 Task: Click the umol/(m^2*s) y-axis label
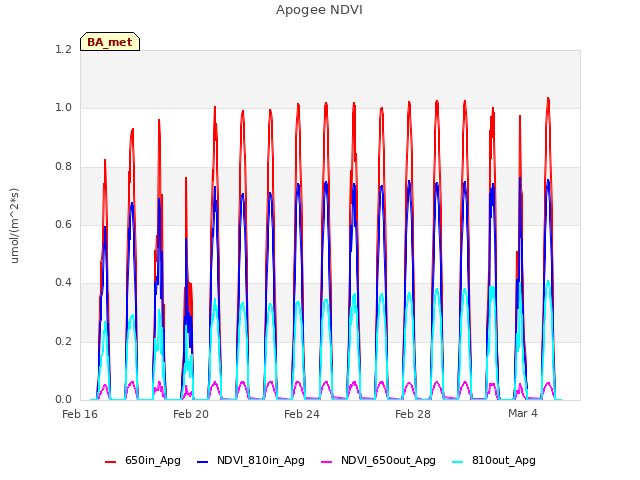(x=14, y=226)
